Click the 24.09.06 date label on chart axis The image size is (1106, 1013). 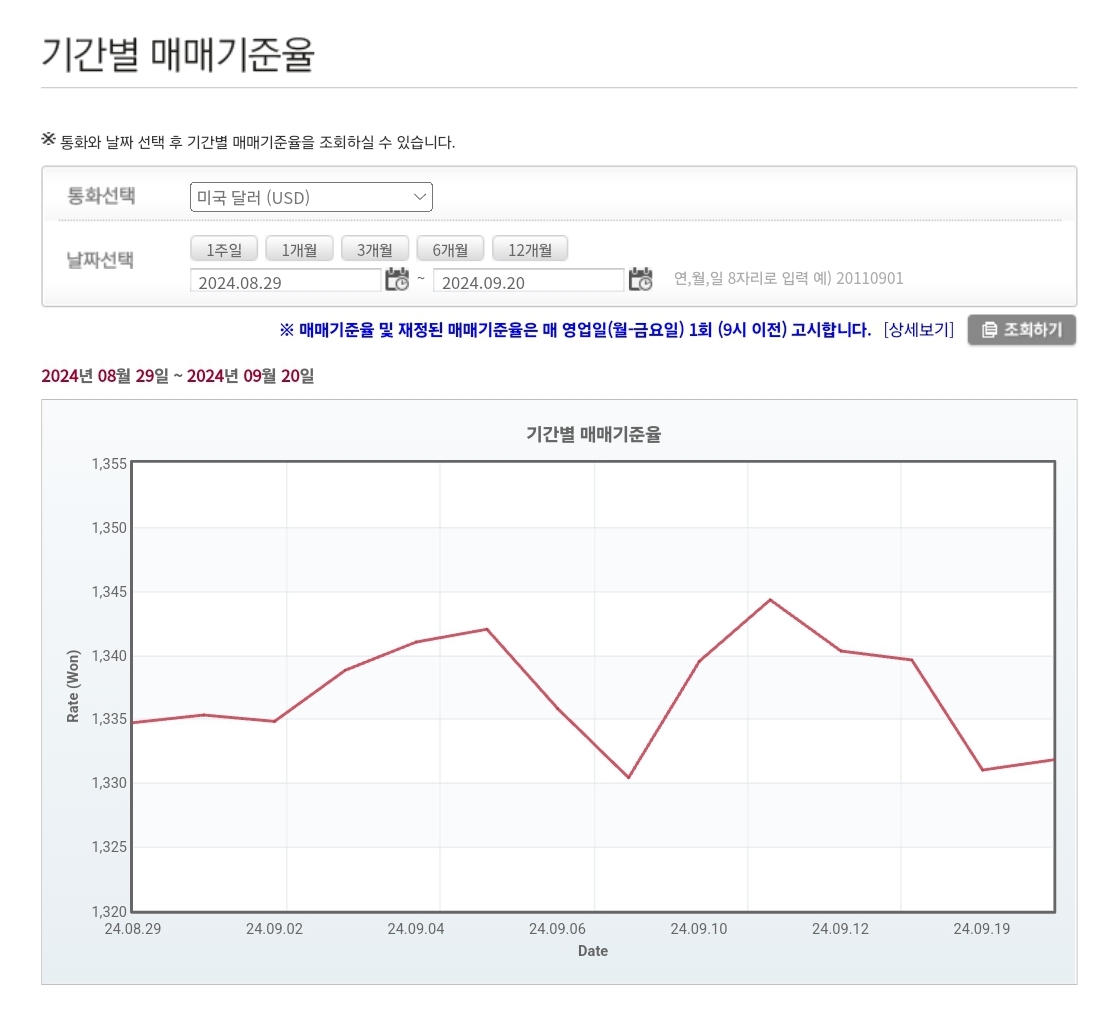[x=557, y=928]
